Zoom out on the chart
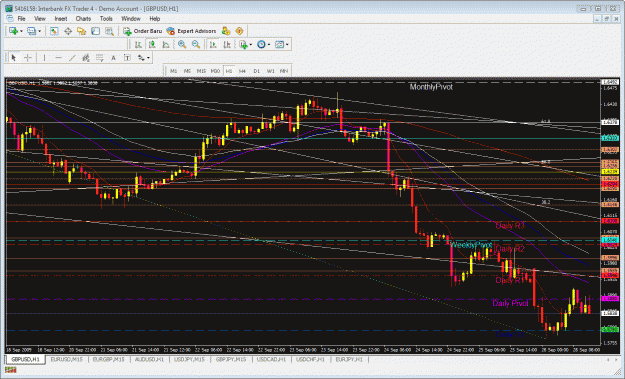Viewport: 625px width, 379px height. pos(196,45)
